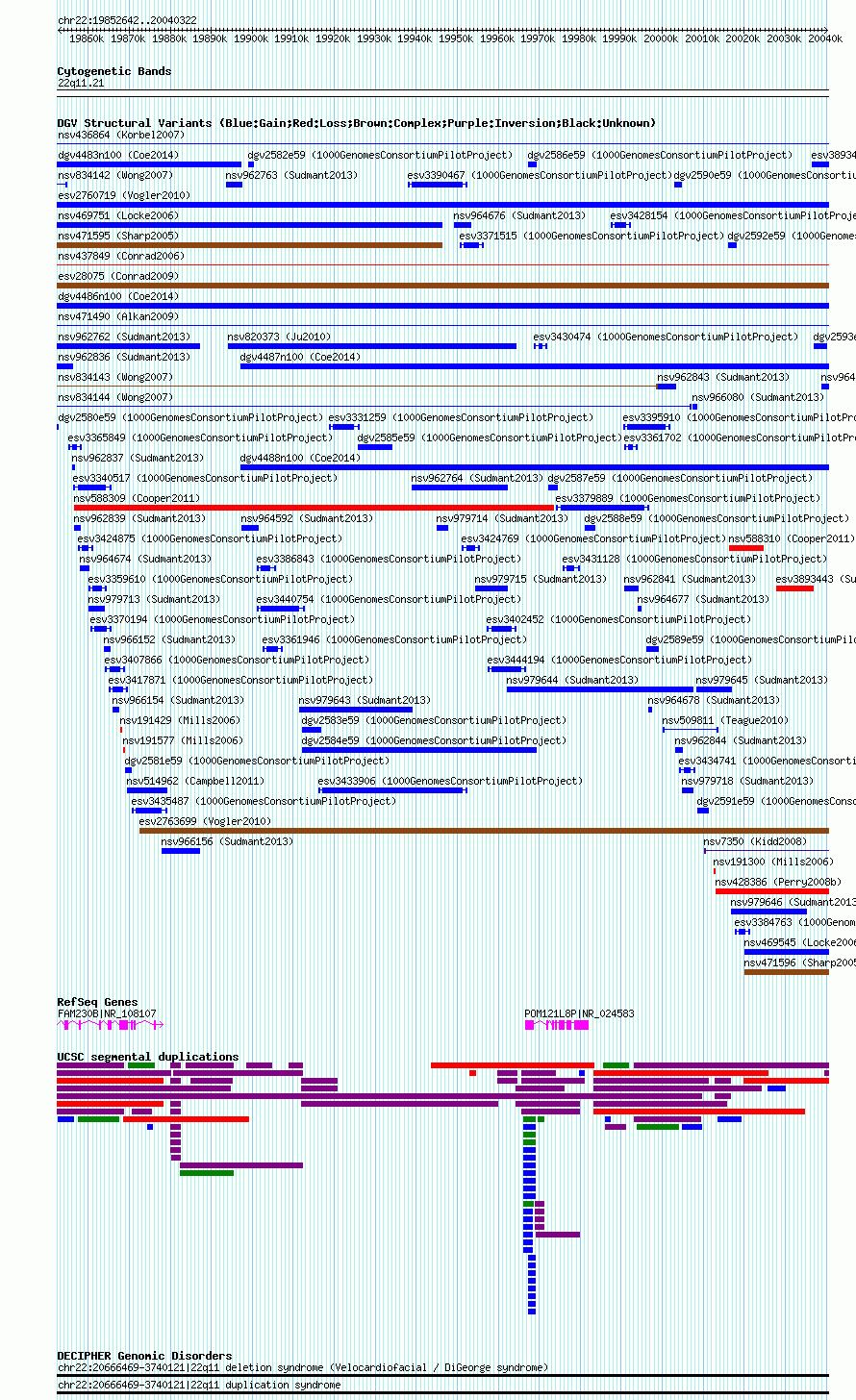Select the brown esv2763699 (Vogler2010) bar

[484, 831]
